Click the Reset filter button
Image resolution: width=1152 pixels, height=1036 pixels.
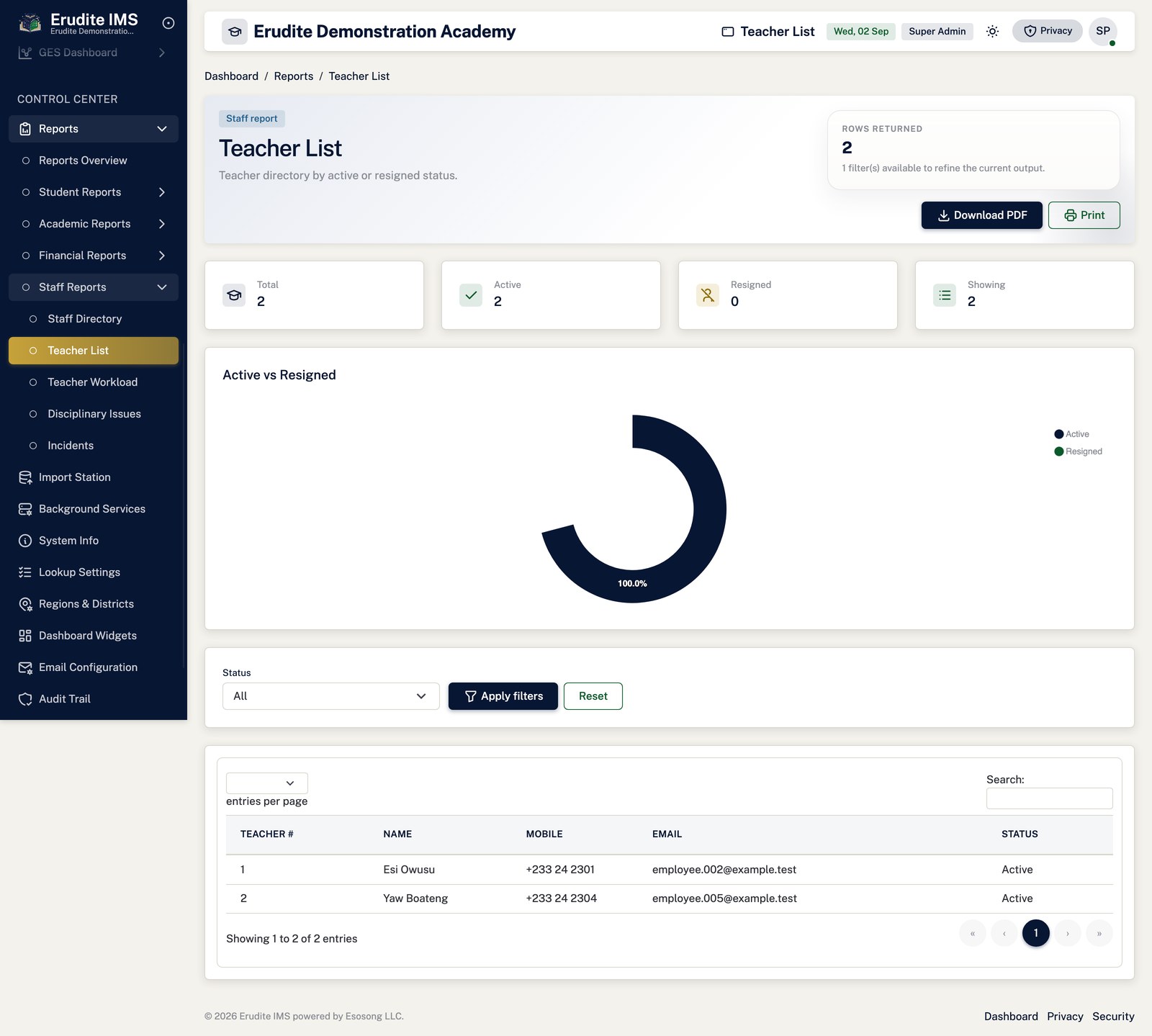pyautogui.click(x=593, y=696)
